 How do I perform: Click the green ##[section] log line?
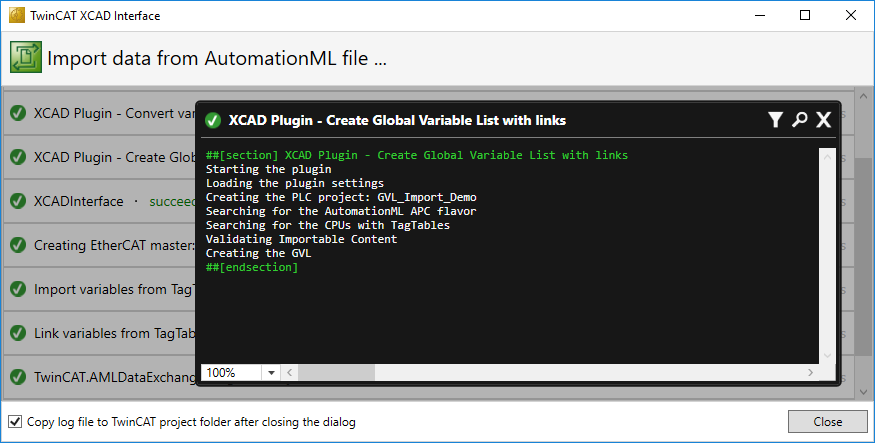click(417, 155)
